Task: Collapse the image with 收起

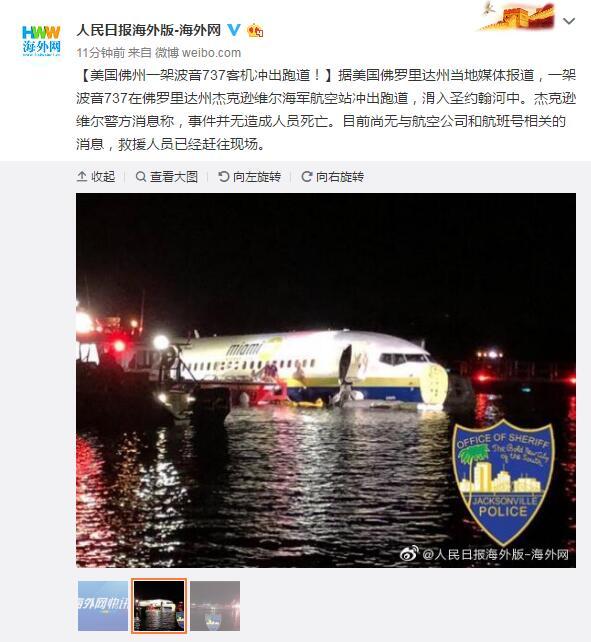Action: click(x=96, y=176)
